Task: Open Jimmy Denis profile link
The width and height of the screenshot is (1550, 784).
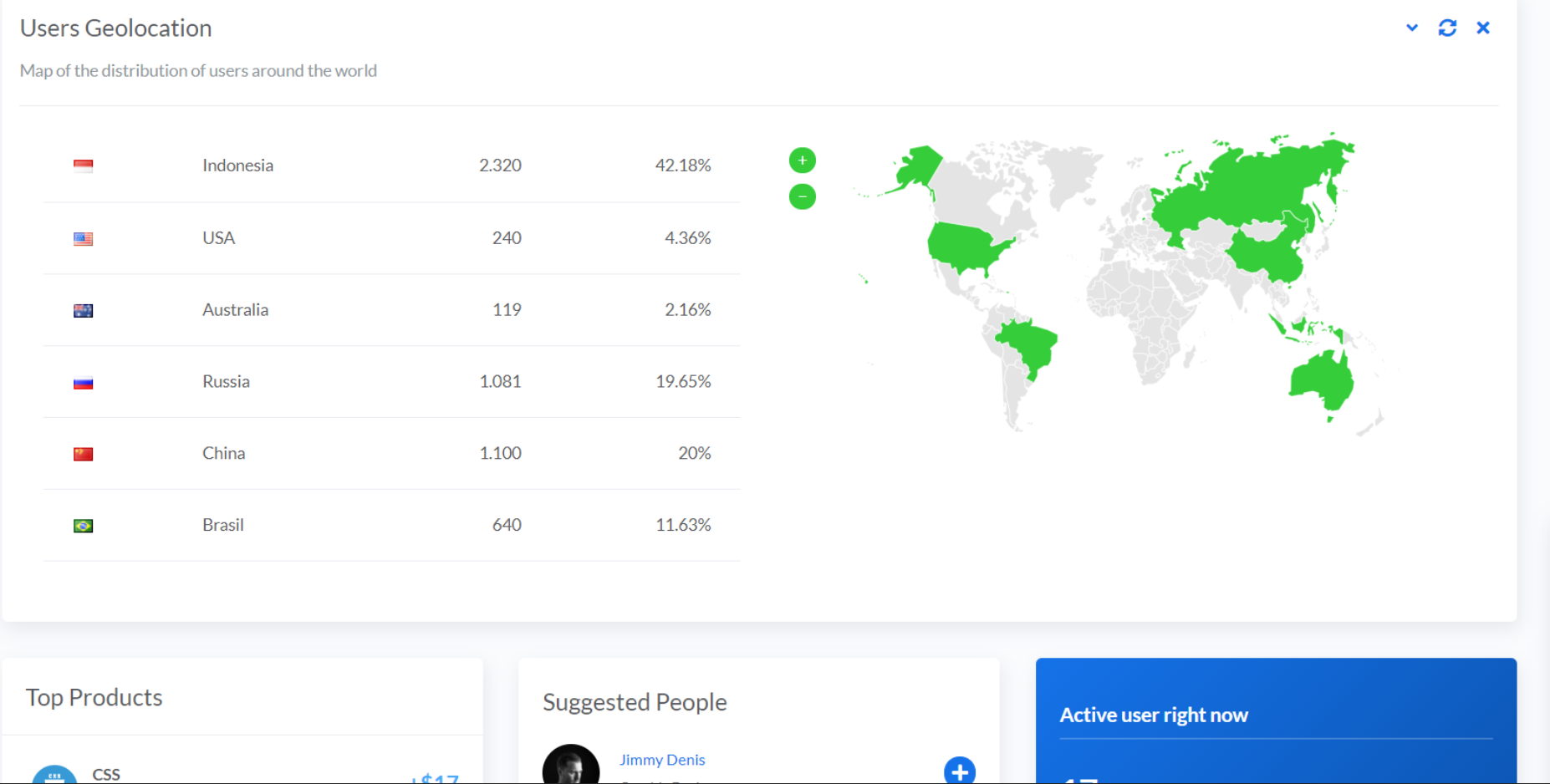Action: (x=661, y=760)
